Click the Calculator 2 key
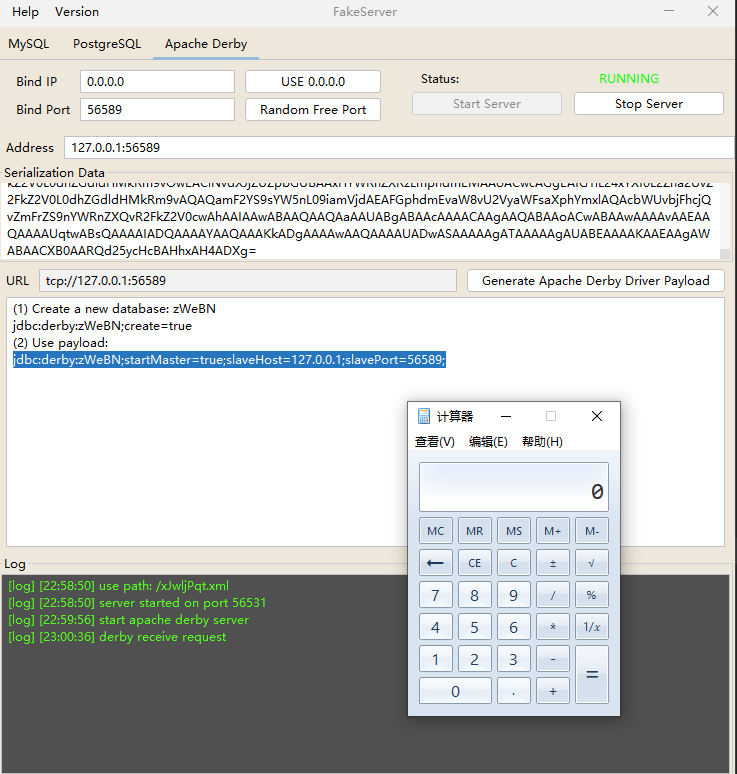The height and width of the screenshot is (774, 737). (x=474, y=659)
